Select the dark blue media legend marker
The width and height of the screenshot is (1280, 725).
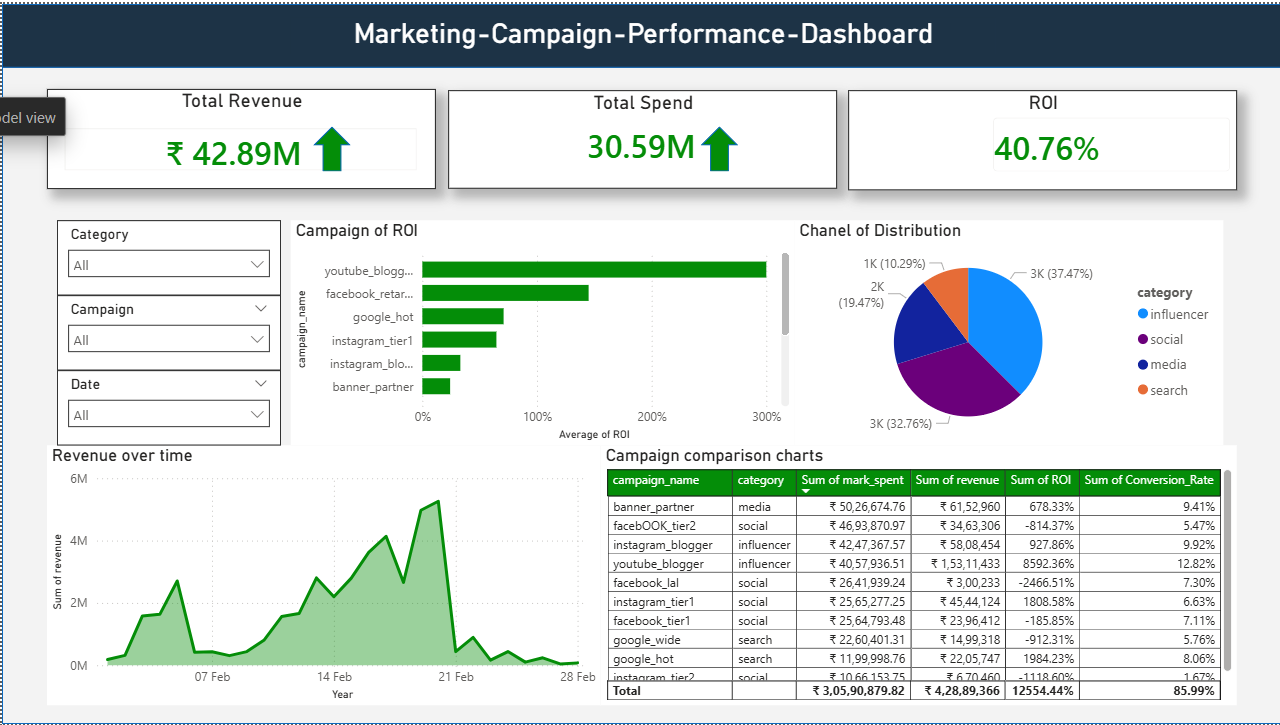coord(1143,365)
